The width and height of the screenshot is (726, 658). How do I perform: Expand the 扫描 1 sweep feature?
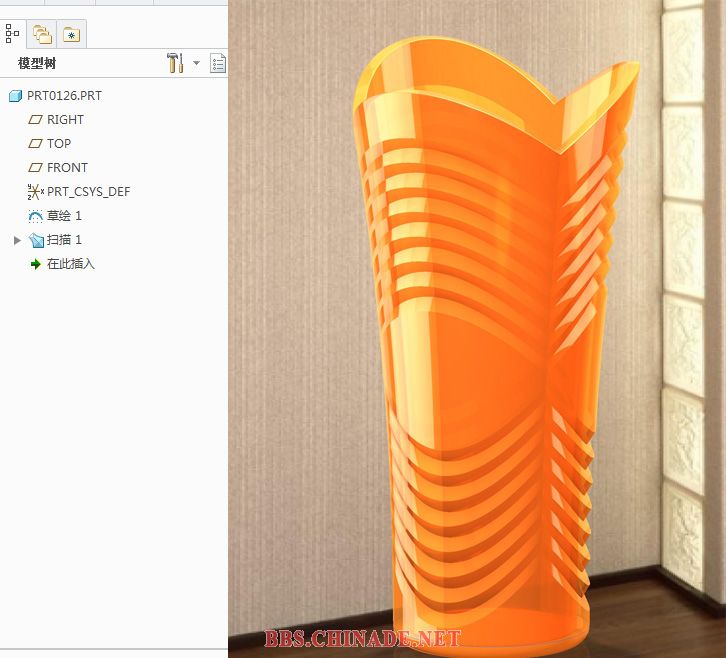[17, 240]
